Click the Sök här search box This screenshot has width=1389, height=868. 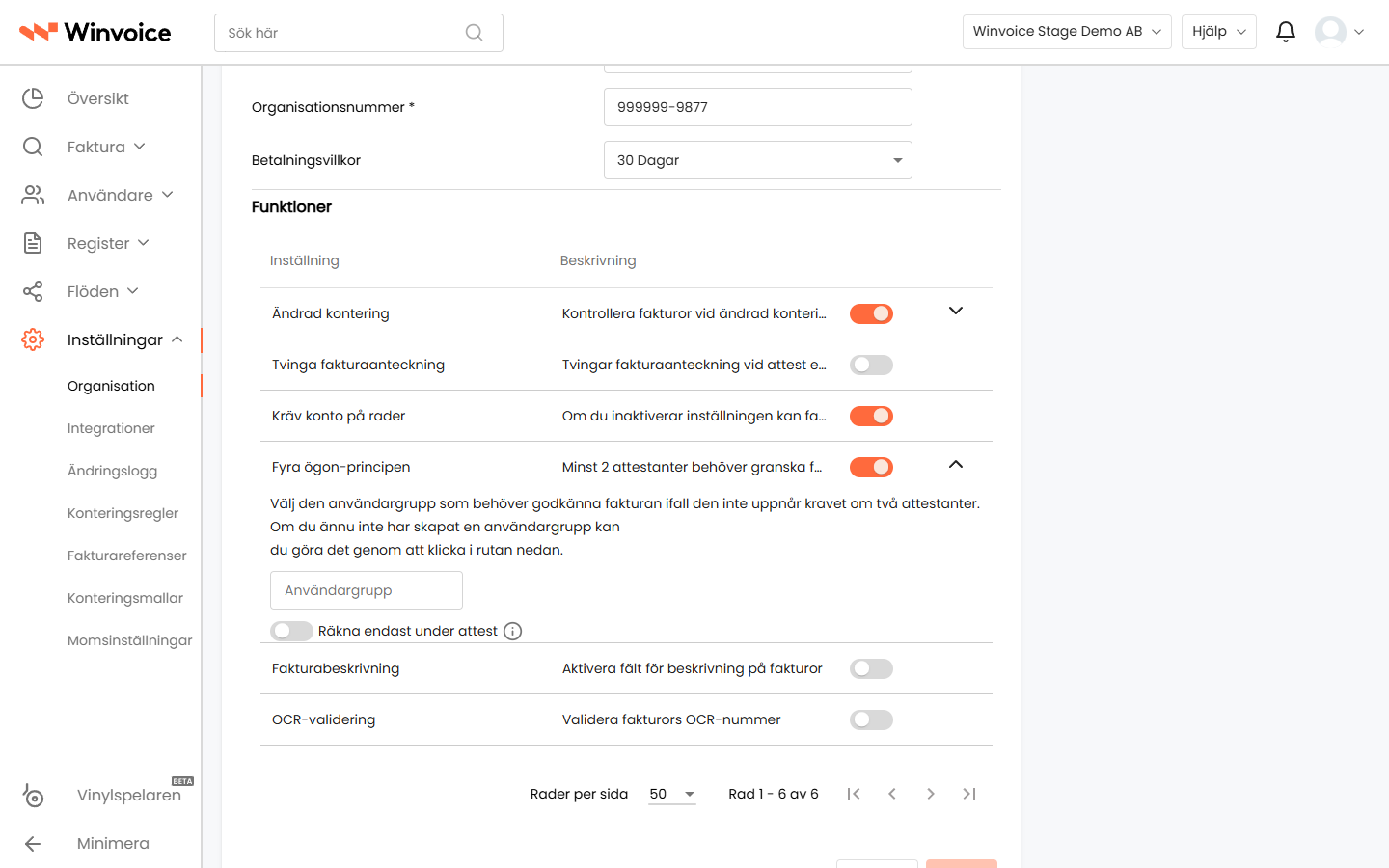click(359, 33)
